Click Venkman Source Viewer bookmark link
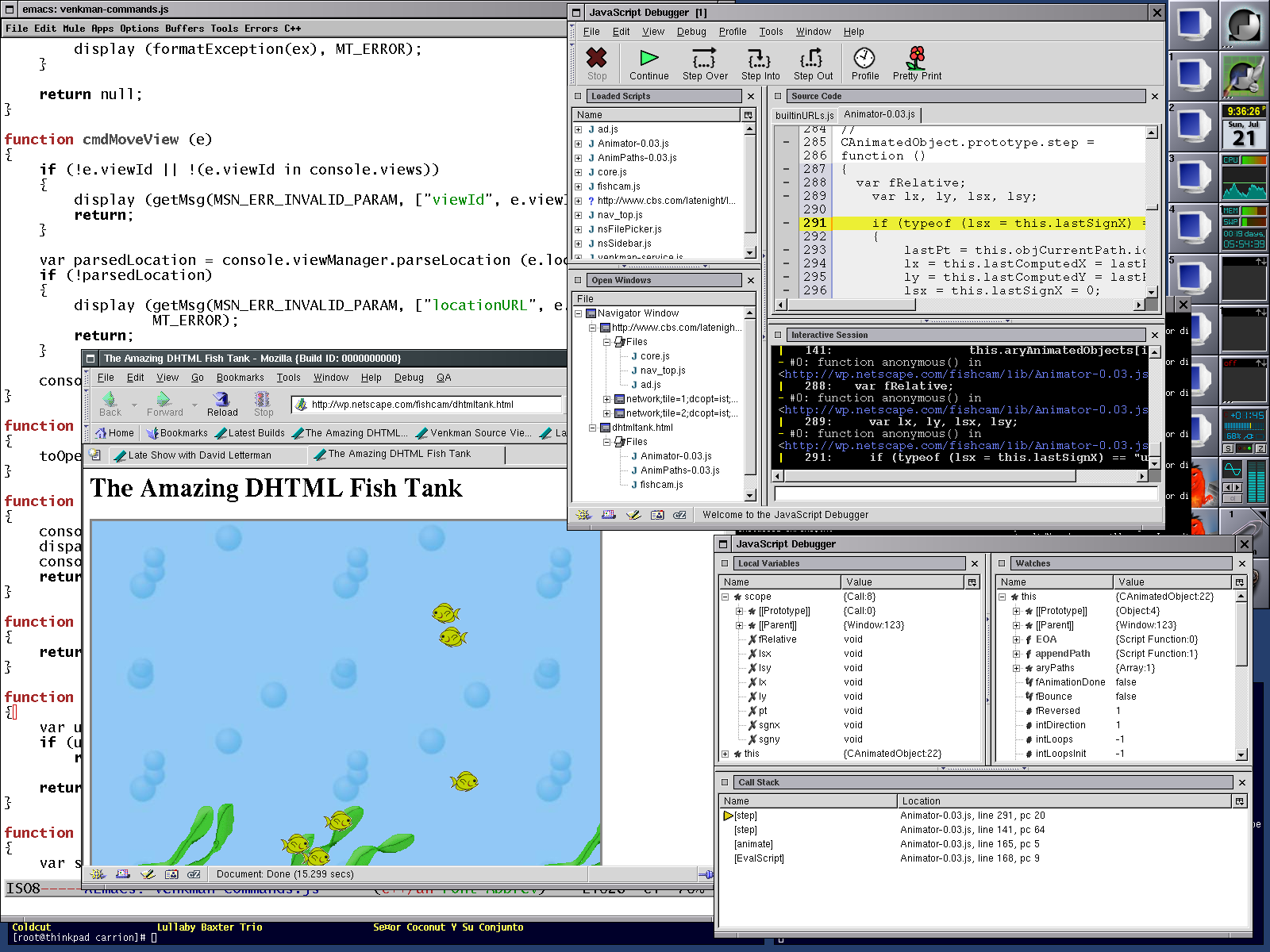Viewport: 1270px width, 952px height. click(474, 433)
